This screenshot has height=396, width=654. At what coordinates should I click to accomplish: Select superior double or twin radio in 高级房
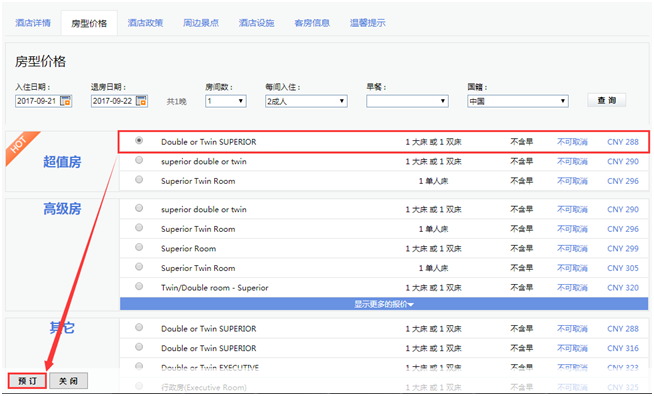pyautogui.click(x=139, y=208)
